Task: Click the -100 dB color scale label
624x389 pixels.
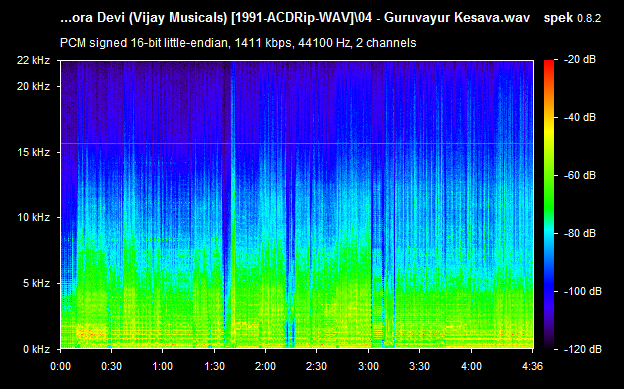Action: [583, 291]
